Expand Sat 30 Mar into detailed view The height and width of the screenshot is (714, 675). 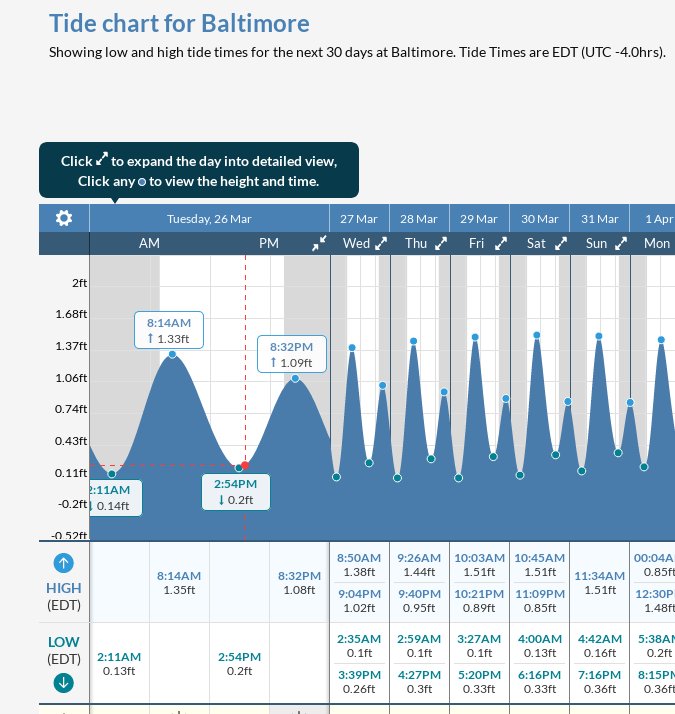click(x=561, y=244)
